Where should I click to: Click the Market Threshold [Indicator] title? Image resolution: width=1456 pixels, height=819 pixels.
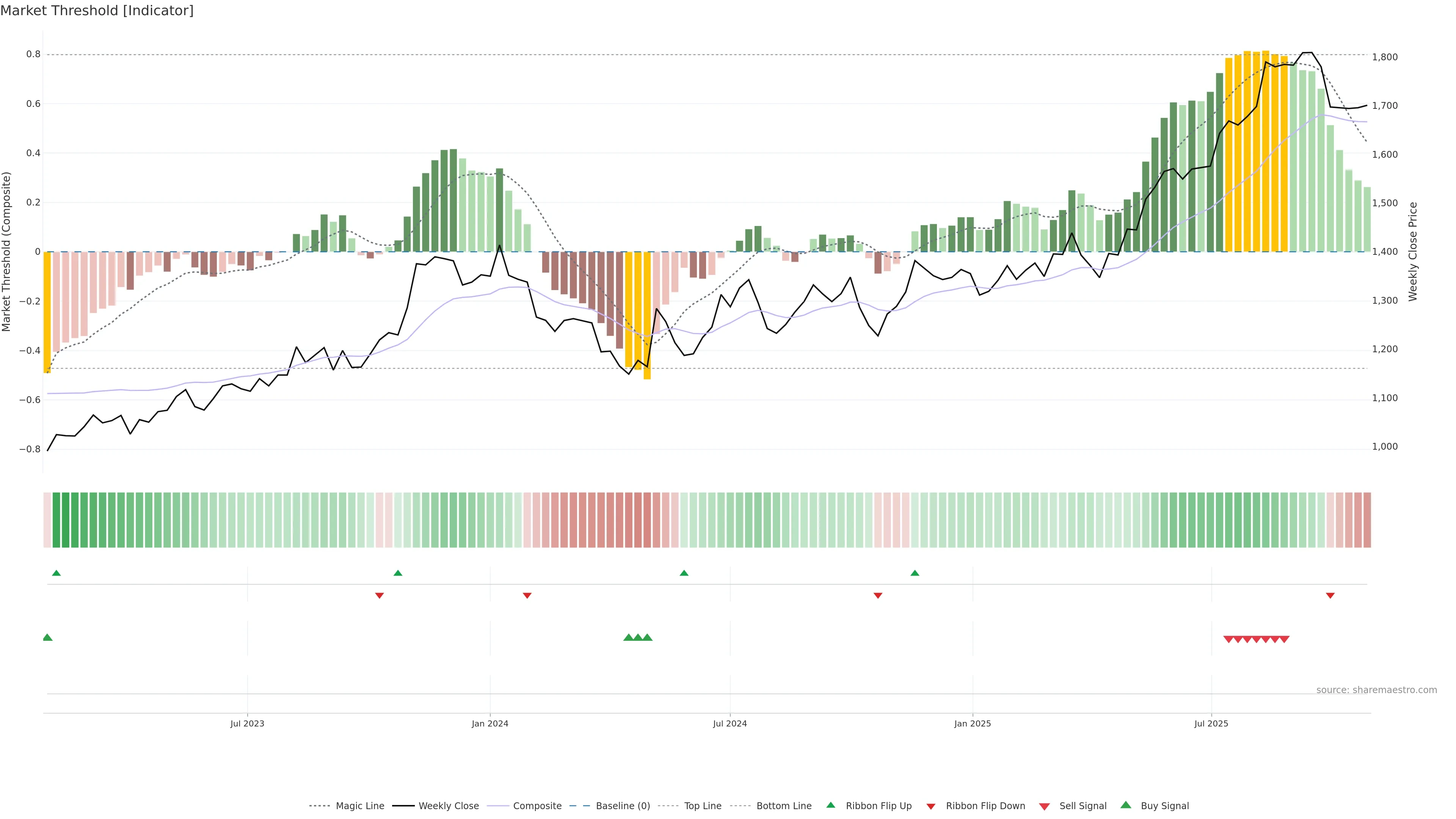(97, 10)
